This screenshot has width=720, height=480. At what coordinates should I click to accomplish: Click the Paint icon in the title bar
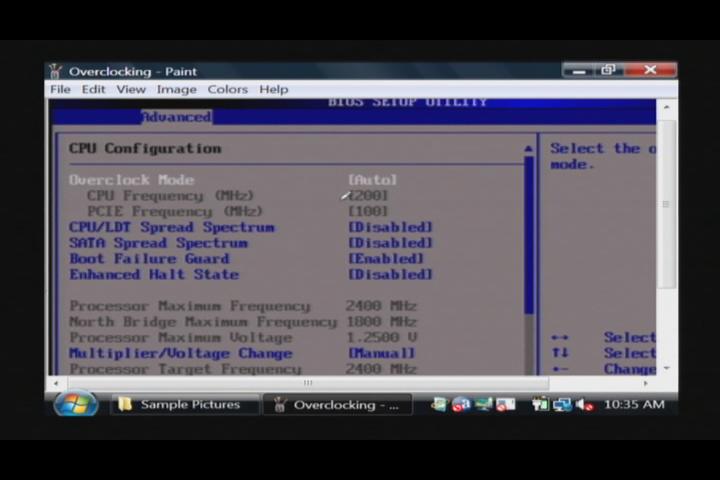pos(56,71)
